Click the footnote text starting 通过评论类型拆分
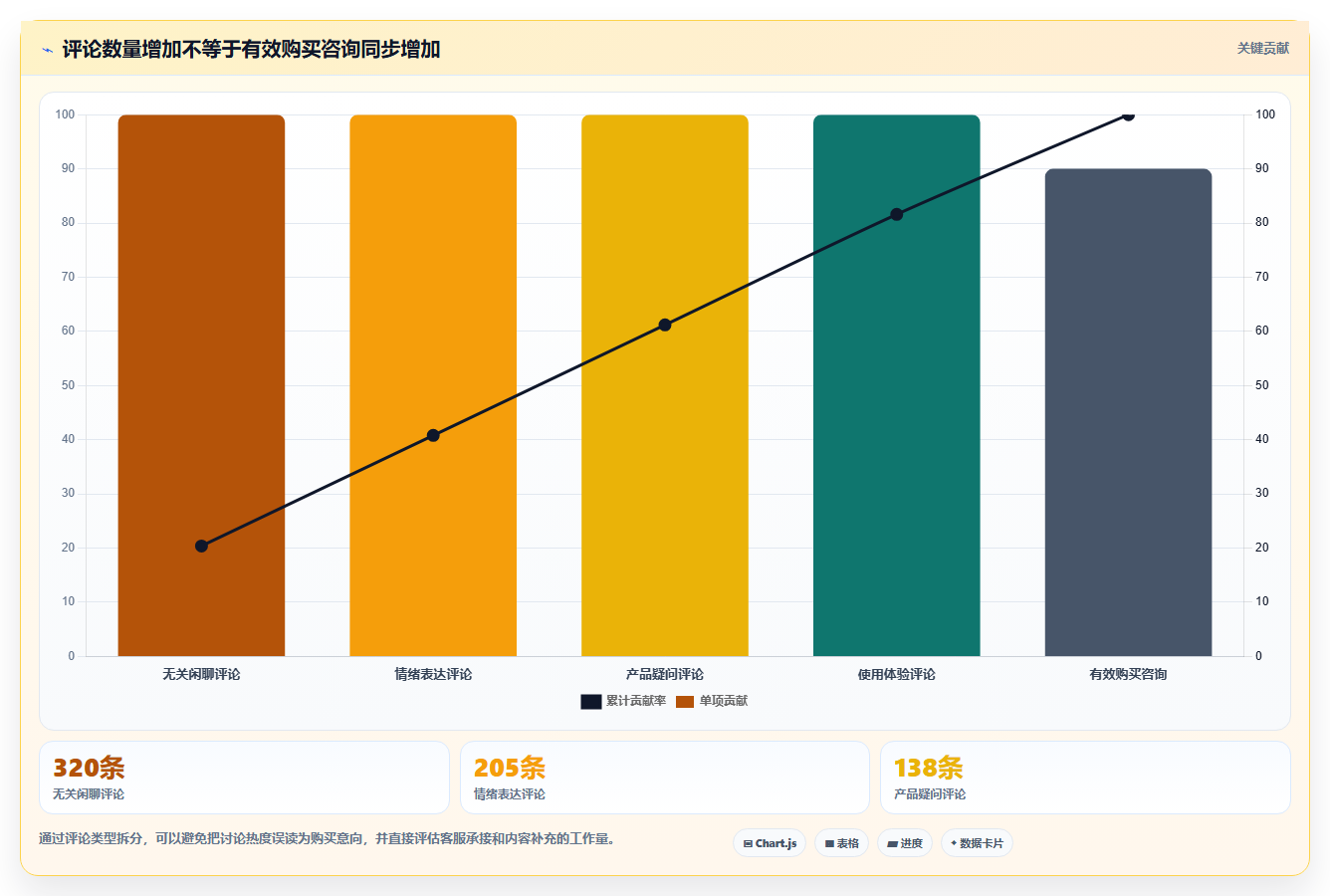The height and width of the screenshot is (896, 1330). tap(327, 838)
